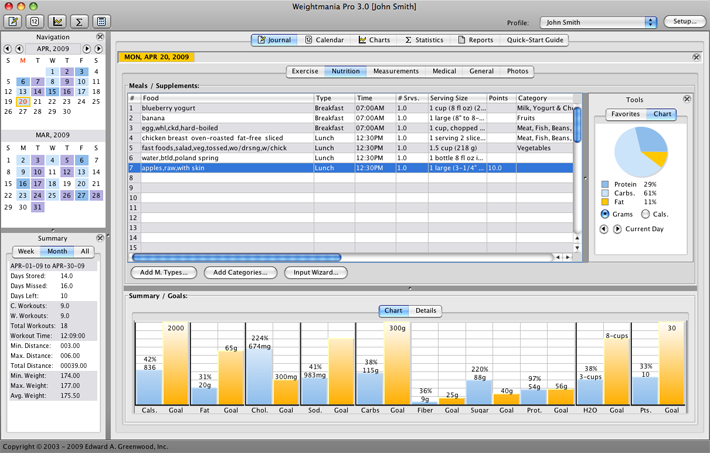Open the Measurements journal section
This screenshot has height=453, width=710.
coord(396,71)
